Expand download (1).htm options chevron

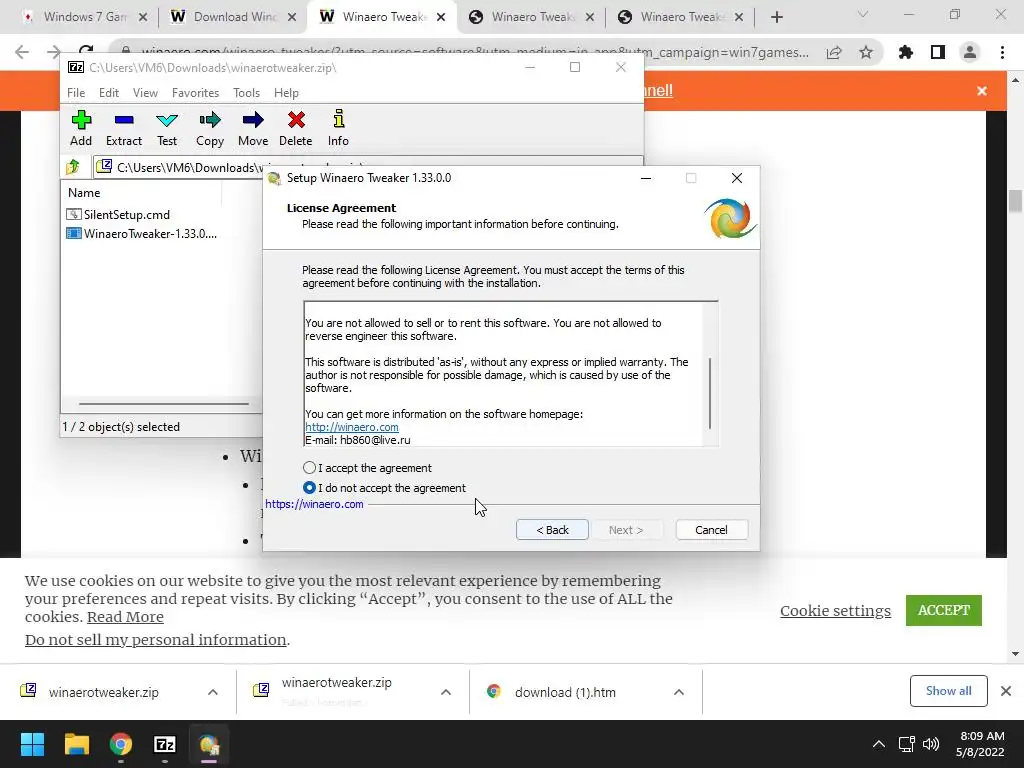(679, 692)
